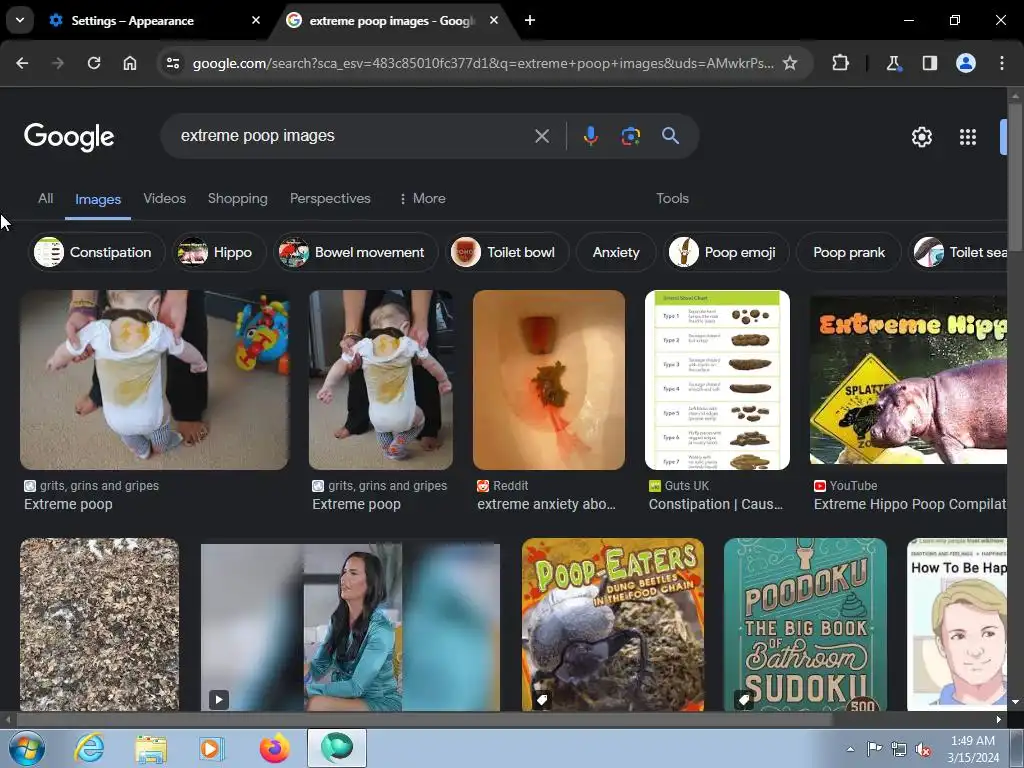
Task: Clear the search box with X
Action: [541, 136]
